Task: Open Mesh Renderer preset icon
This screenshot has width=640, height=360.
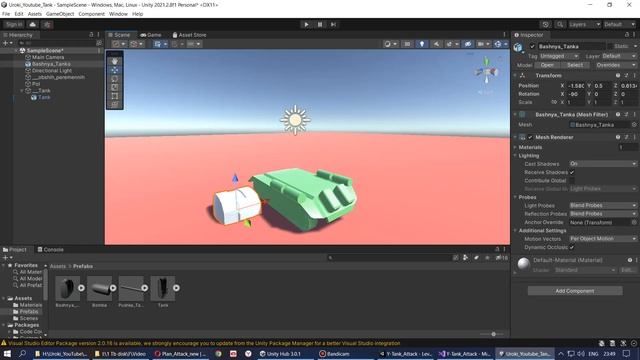Action: 627,137
